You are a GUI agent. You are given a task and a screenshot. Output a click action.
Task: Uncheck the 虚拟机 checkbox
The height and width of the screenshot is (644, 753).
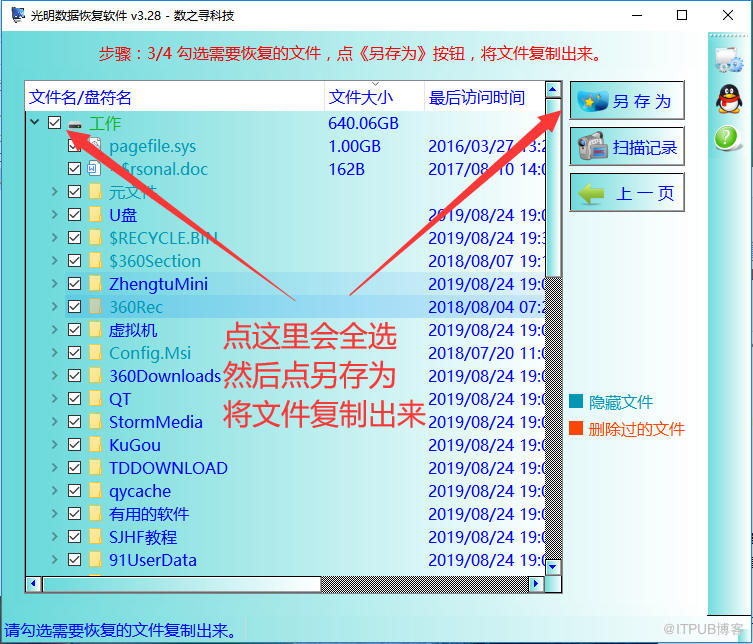click(74, 329)
